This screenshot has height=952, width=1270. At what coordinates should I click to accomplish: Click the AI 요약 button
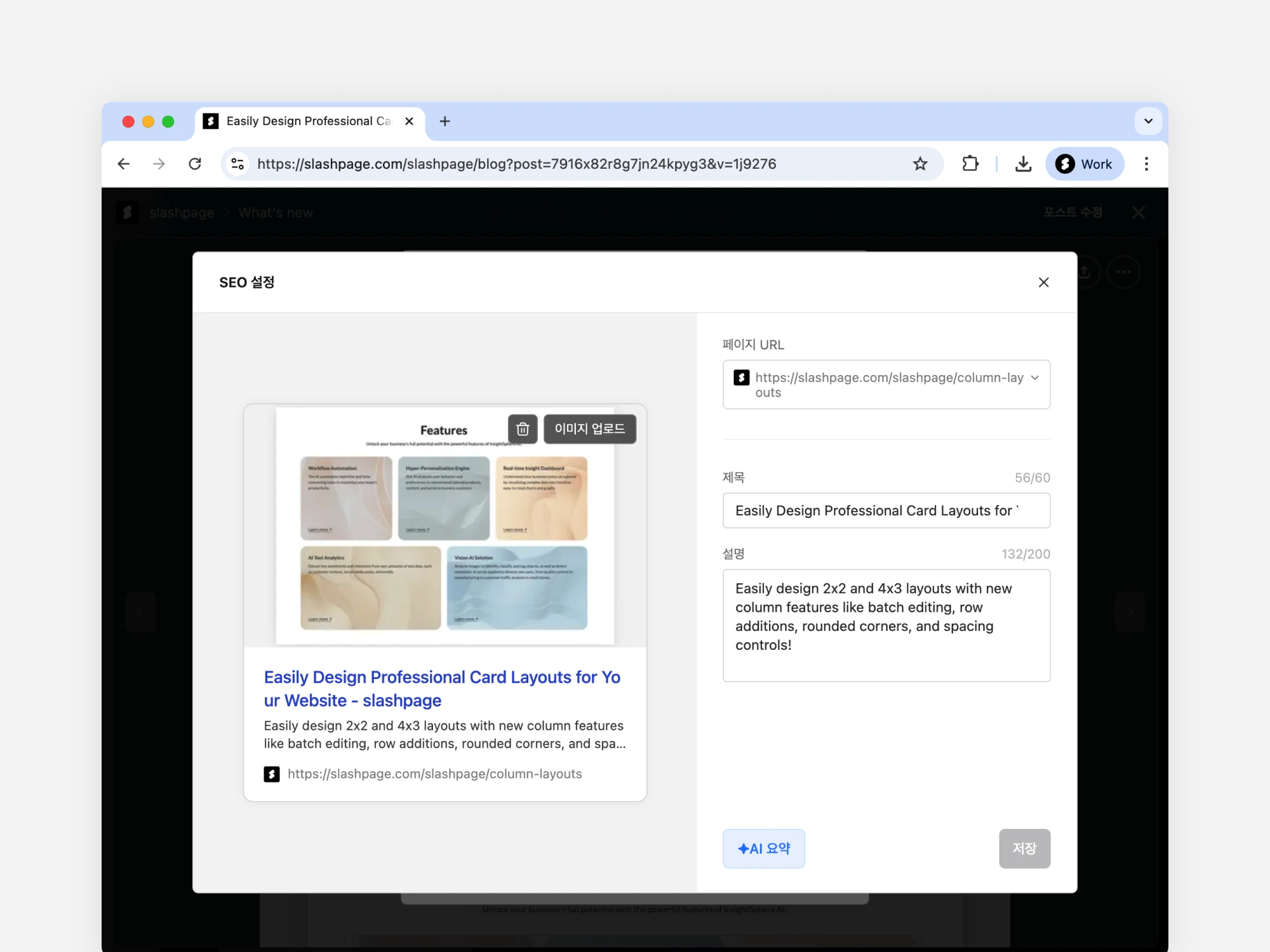(x=763, y=849)
